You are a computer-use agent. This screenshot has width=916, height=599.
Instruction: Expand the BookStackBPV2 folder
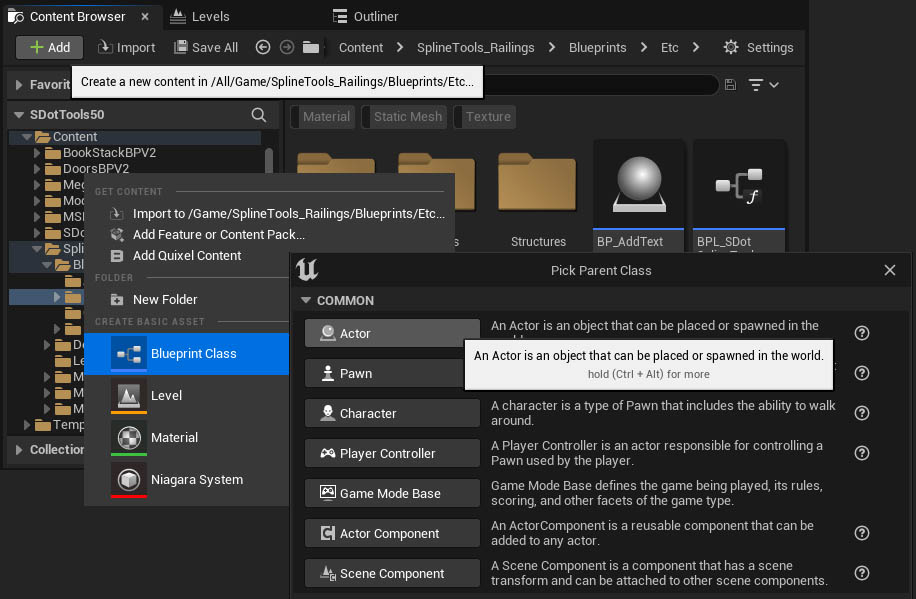37,153
